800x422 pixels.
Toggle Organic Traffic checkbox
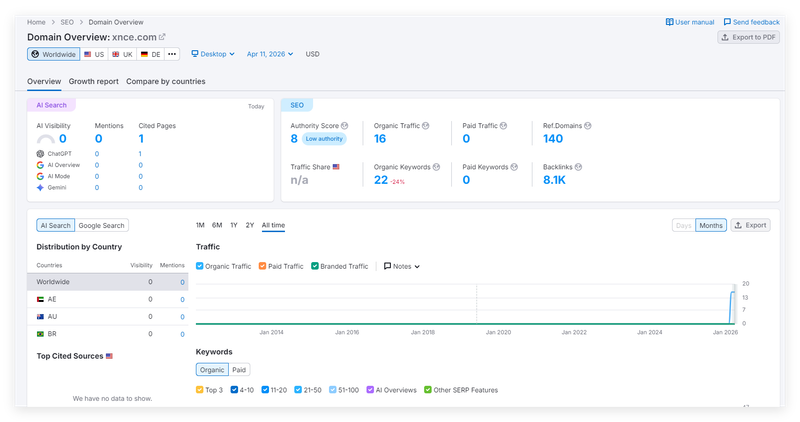[199, 266]
